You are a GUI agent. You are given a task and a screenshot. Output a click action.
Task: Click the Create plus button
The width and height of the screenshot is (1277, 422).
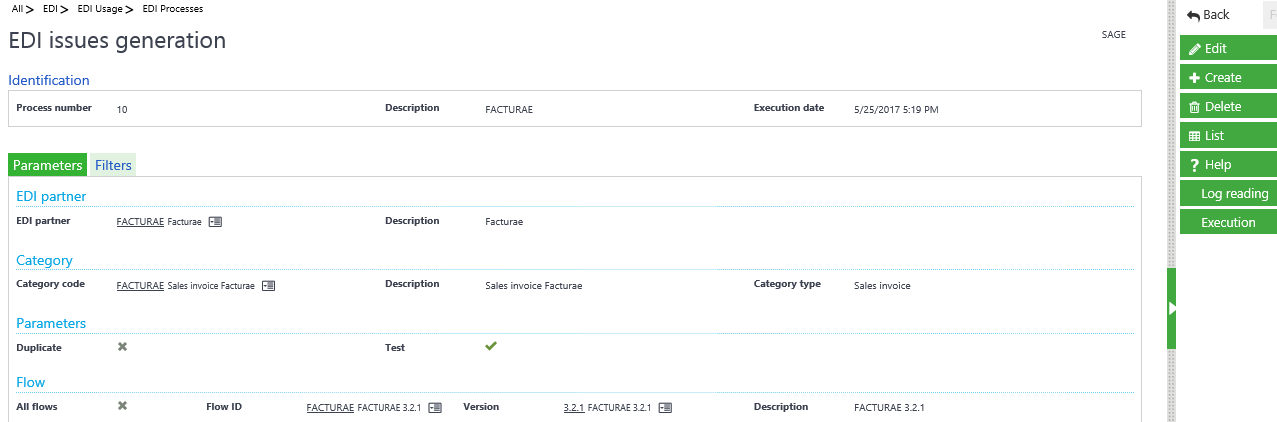(1227, 77)
